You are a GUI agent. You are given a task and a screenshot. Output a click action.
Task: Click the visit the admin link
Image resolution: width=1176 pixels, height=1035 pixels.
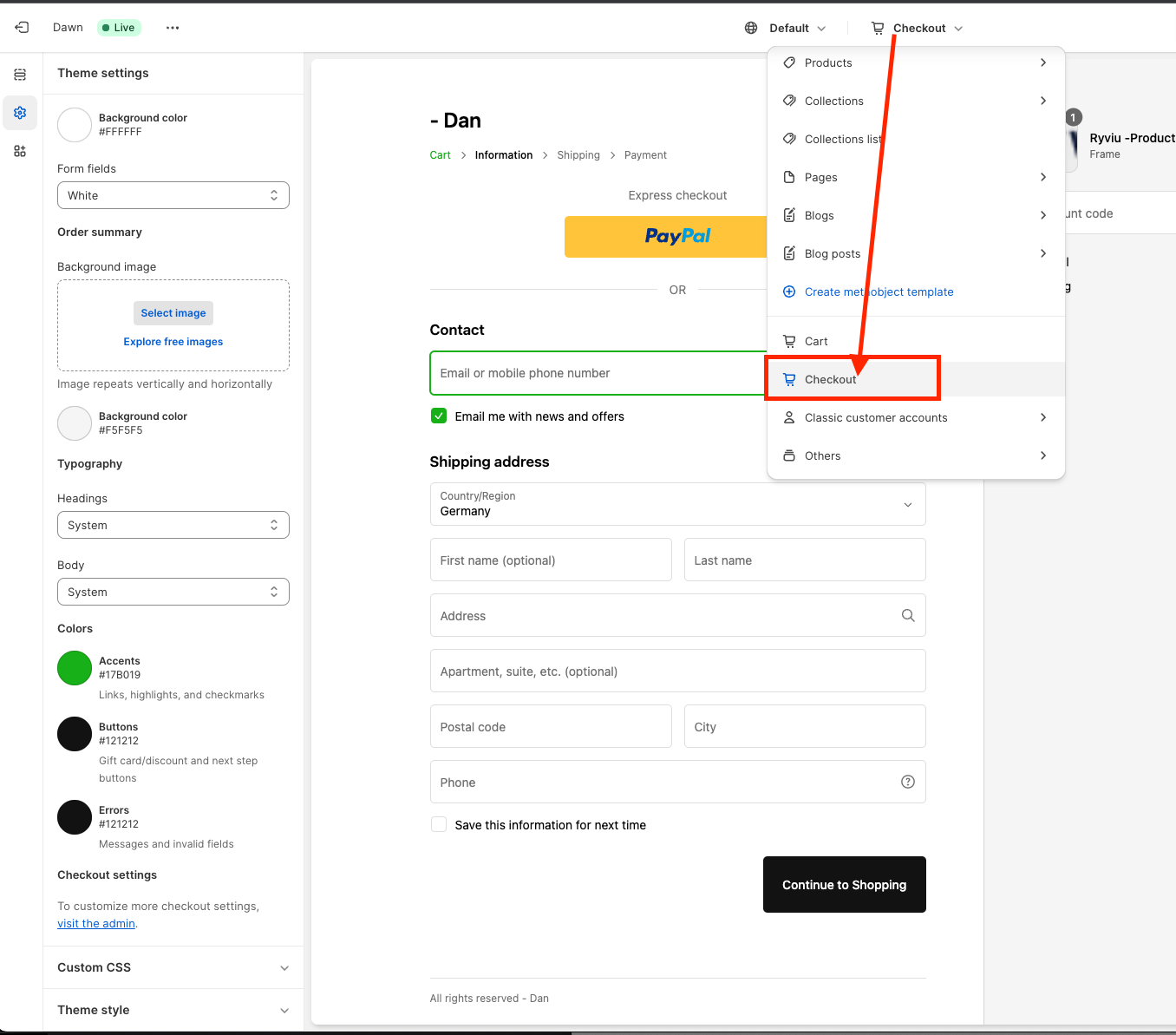click(x=96, y=923)
